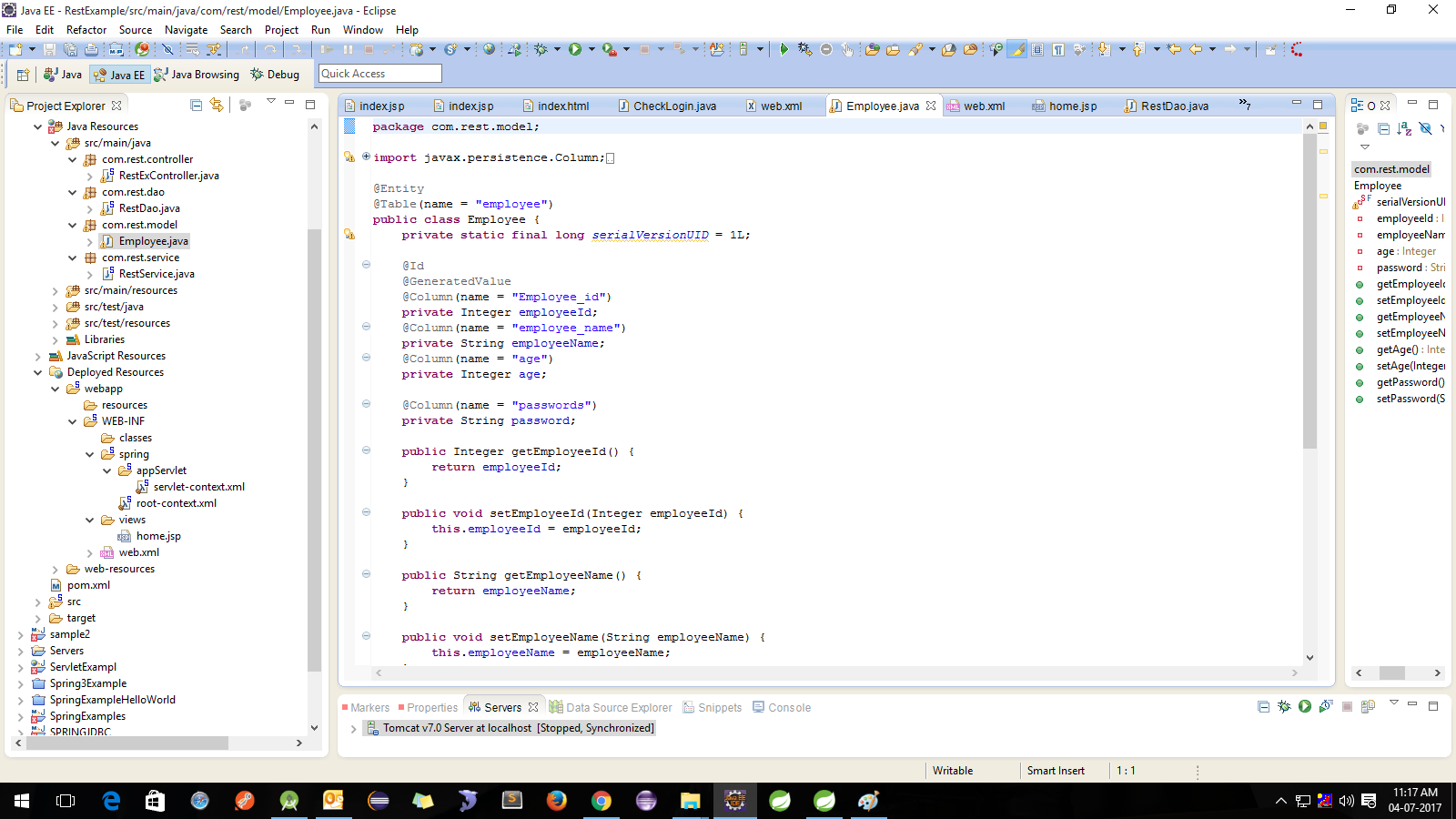
Task: Start the server using the green Run icon
Action: click(1305, 706)
